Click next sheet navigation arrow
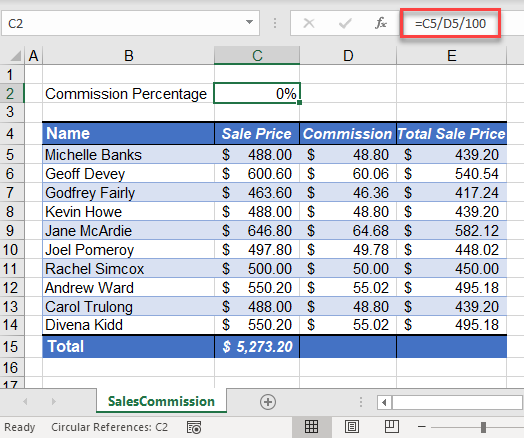 (53, 401)
